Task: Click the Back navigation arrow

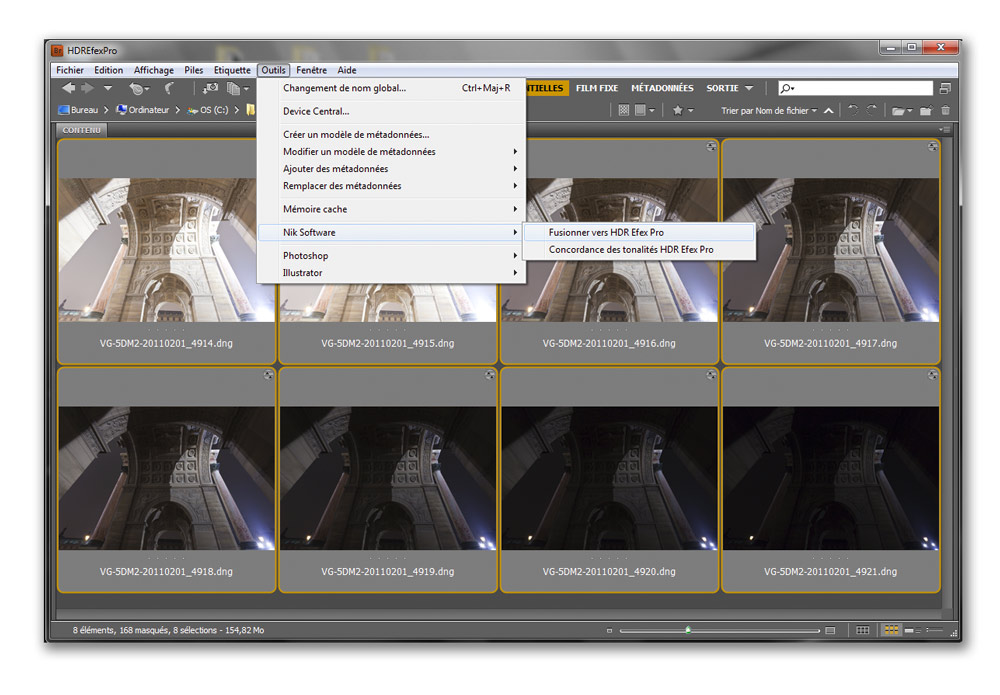Action: (x=68, y=88)
